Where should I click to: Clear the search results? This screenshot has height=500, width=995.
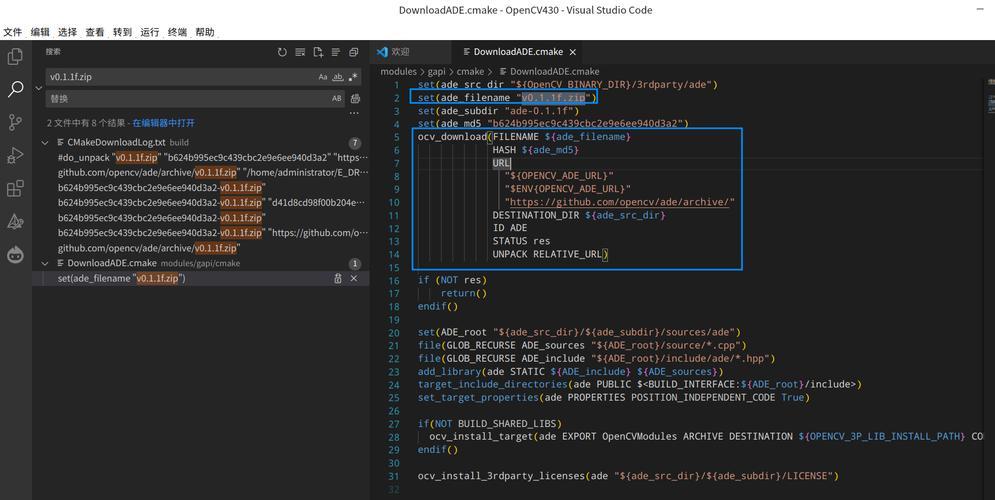300,52
